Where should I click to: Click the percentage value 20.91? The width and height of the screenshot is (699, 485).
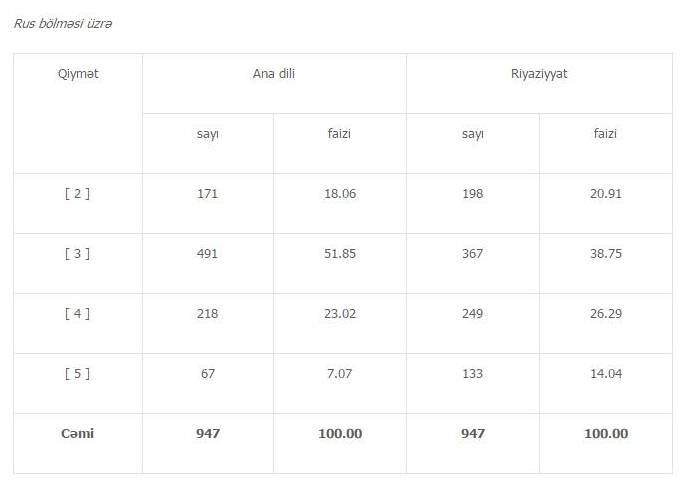pos(606,194)
